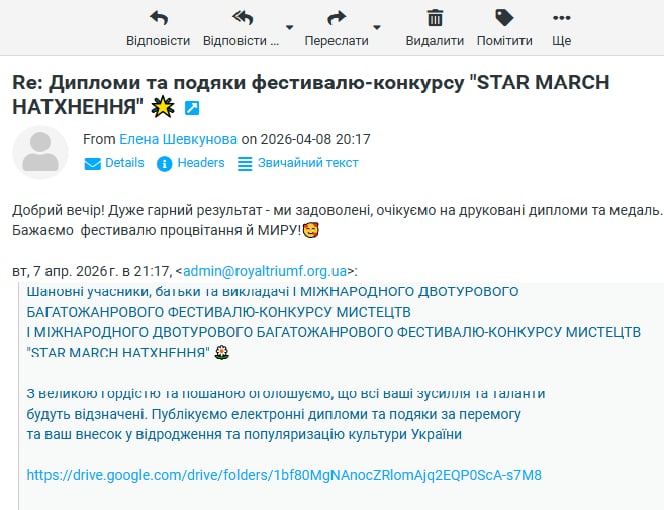The image size is (664, 510).
Task: Open the Ще three-dots more menu
Action: click(x=561, y=18)
